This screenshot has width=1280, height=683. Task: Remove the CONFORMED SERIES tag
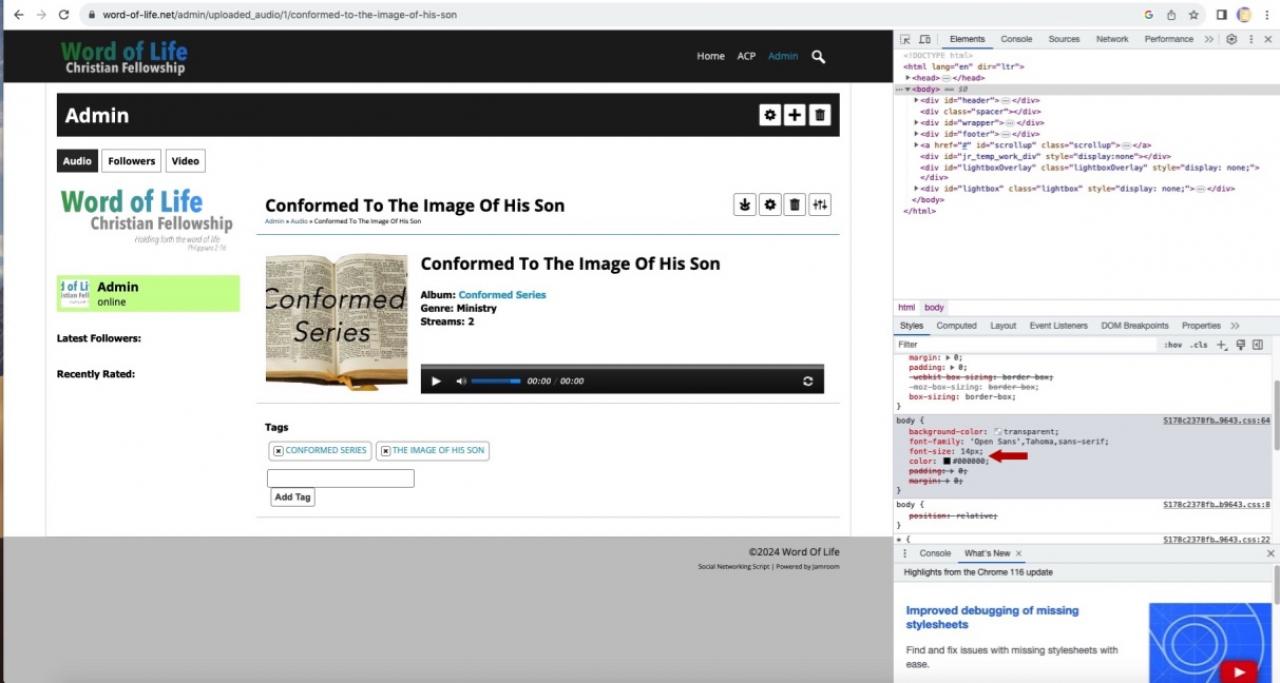pos(278,451)
